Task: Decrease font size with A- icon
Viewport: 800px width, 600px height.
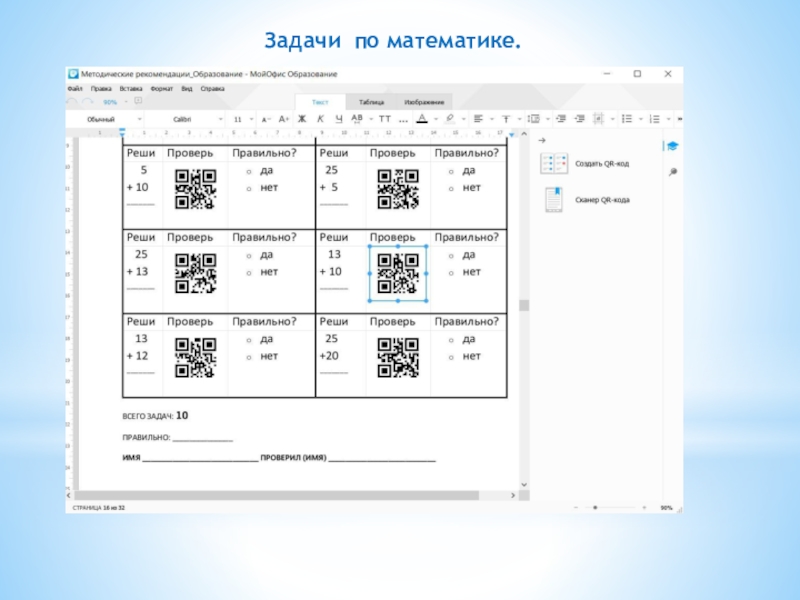Action: pyautogui.click(x=265, y=119)
